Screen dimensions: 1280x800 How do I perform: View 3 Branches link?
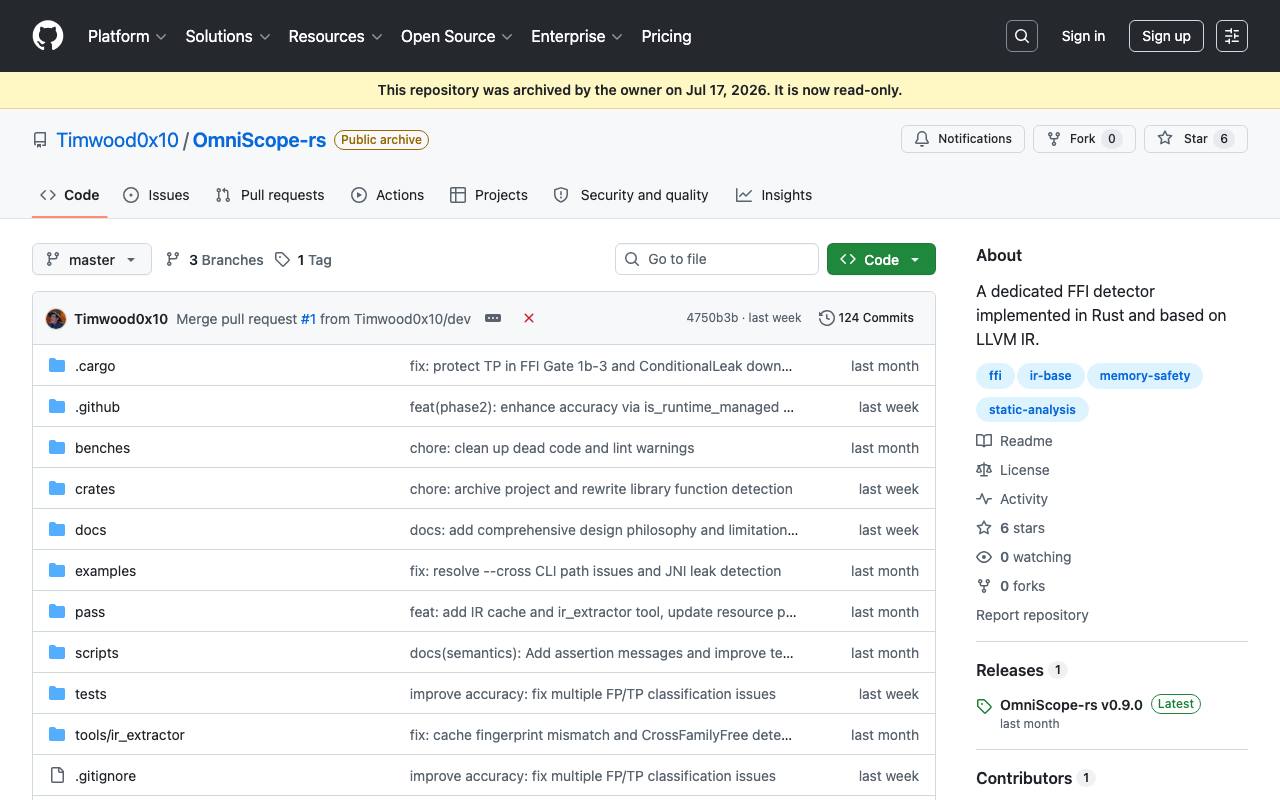pyautogui.click(x=214, y=260)
